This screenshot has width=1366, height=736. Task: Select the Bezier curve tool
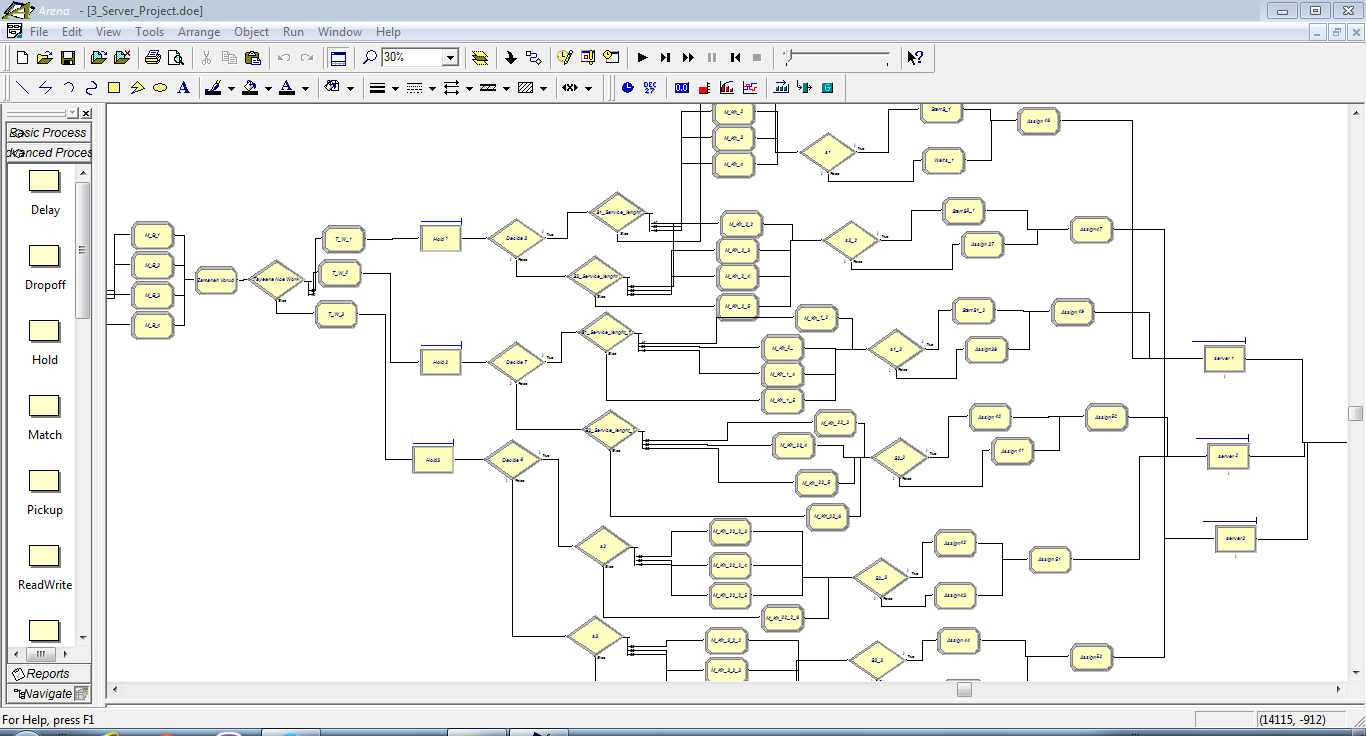(x=91, y=88)
